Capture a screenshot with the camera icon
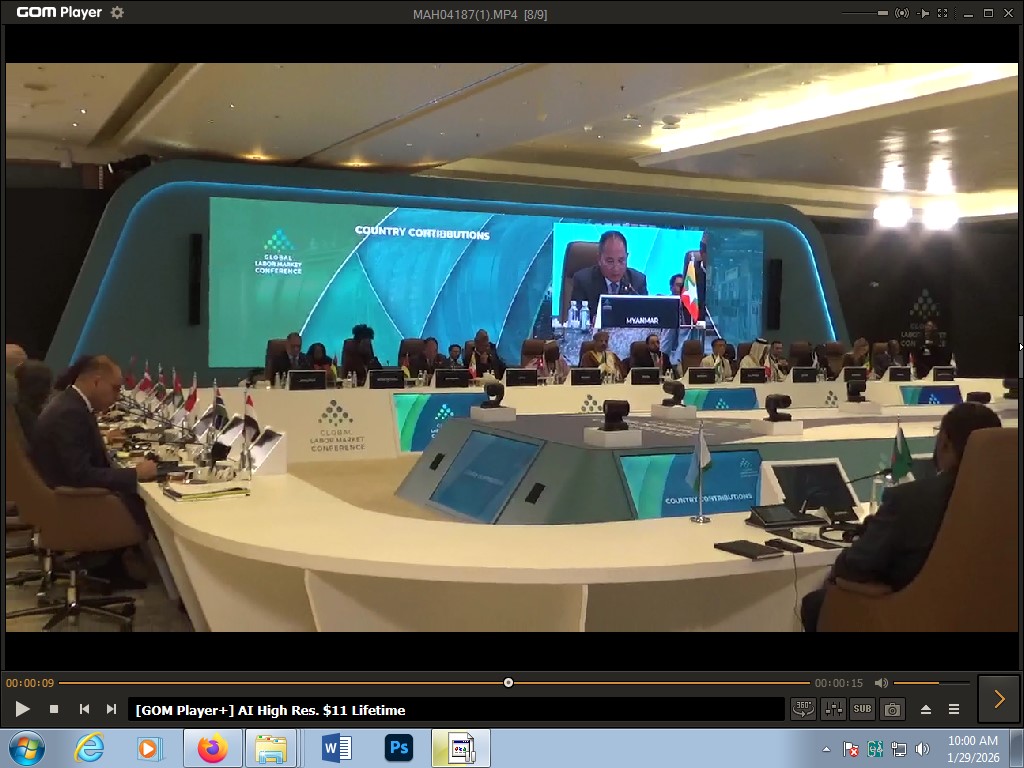 click(892, 709)
